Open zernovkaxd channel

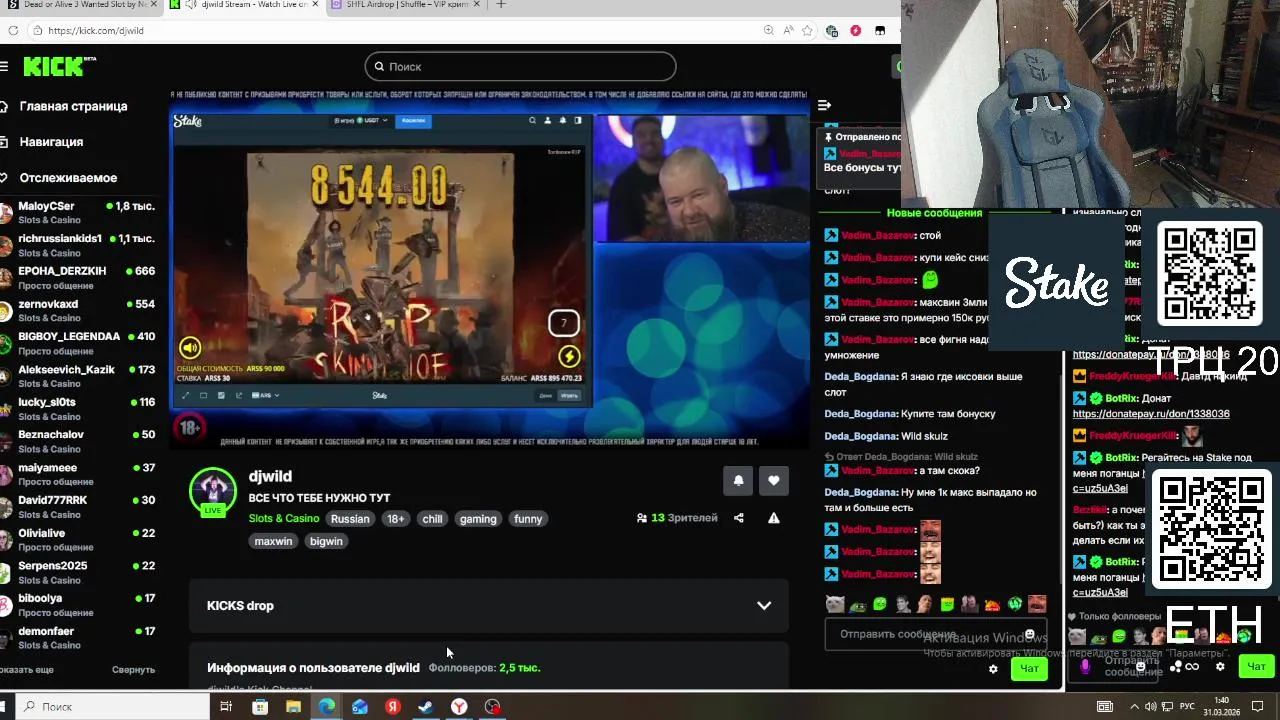click(x=78, y=310)
